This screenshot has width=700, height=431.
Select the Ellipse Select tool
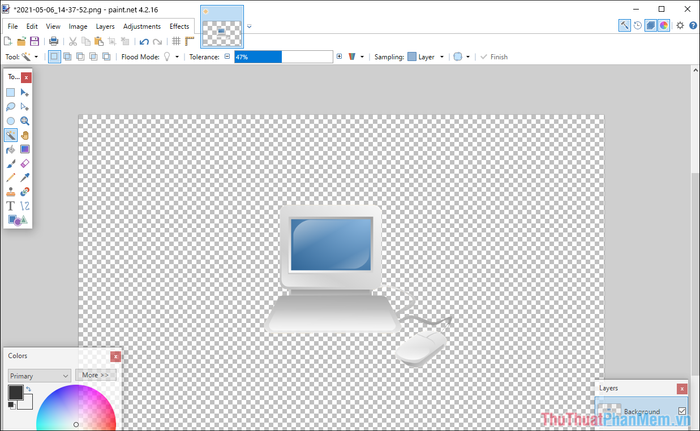pyautogui.click(x=11, y=121)
